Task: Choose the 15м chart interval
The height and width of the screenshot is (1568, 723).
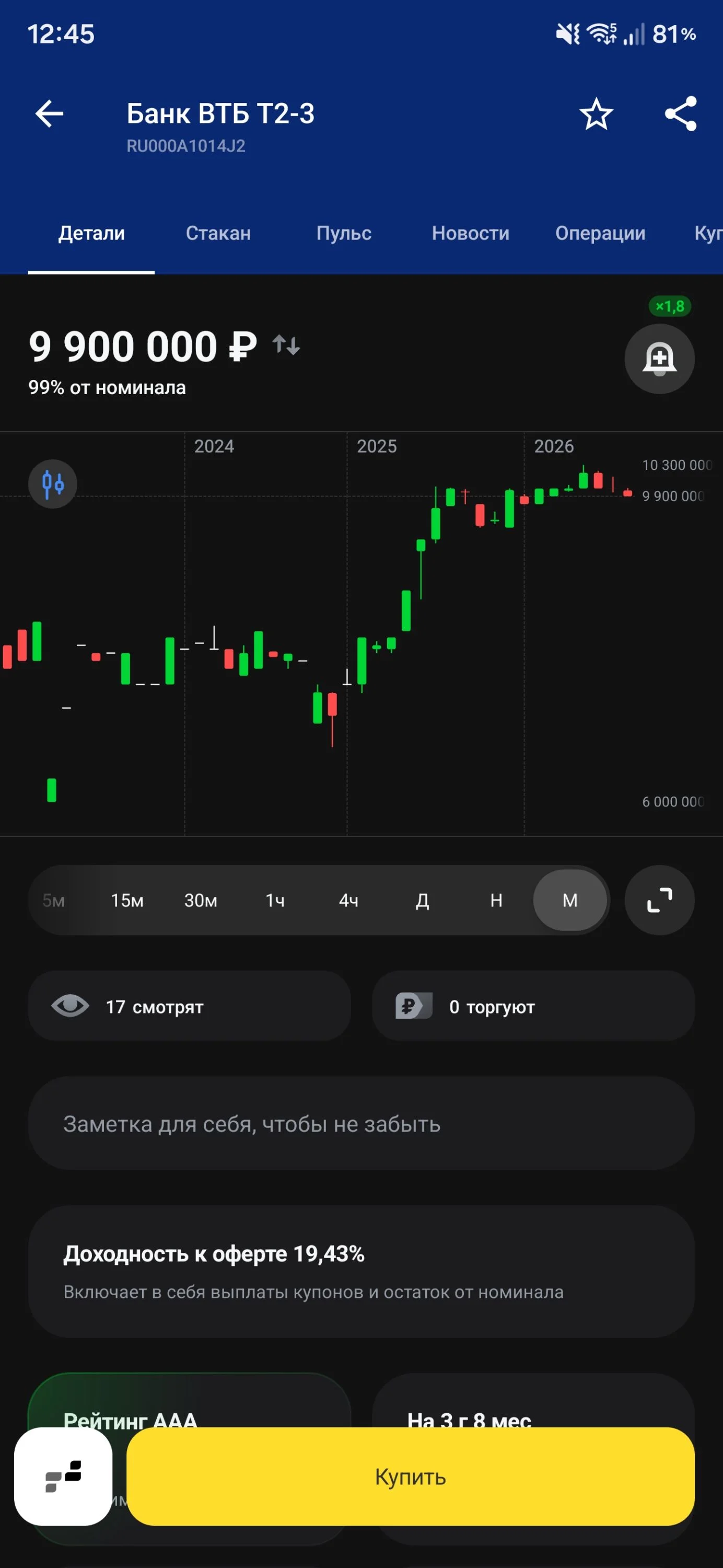Action: point(127,900)
